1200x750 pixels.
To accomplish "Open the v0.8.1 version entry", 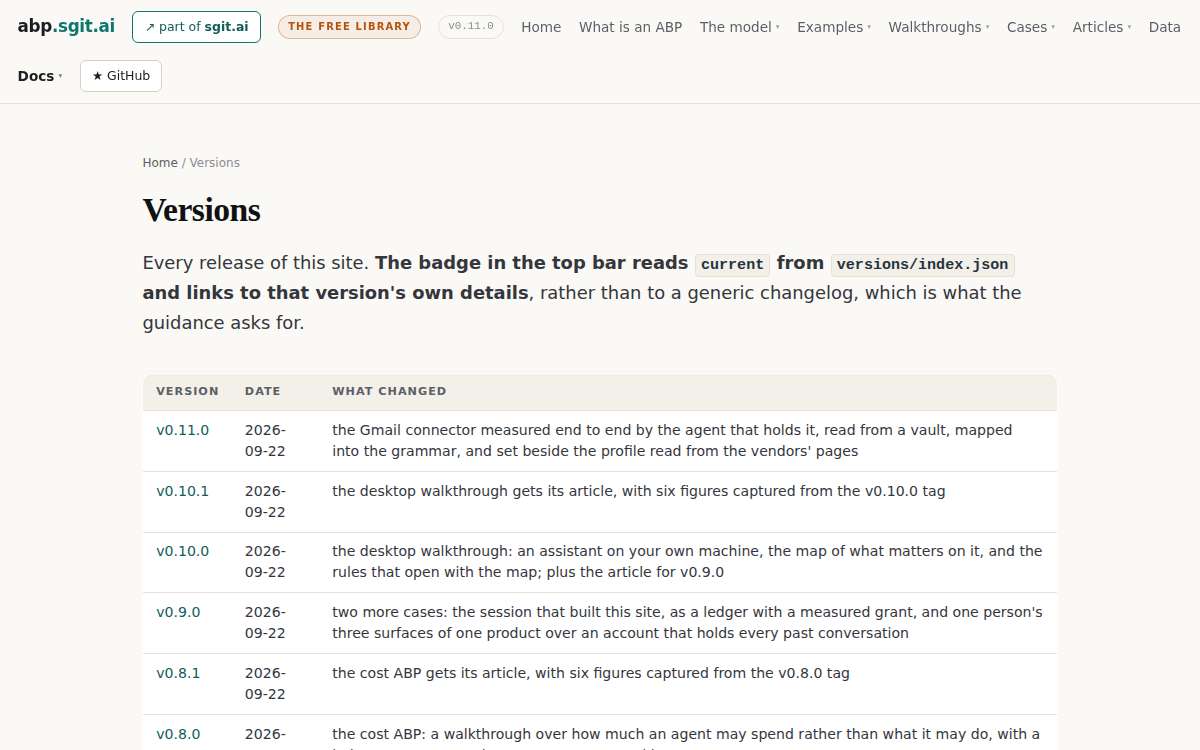I will coord(178,673).
